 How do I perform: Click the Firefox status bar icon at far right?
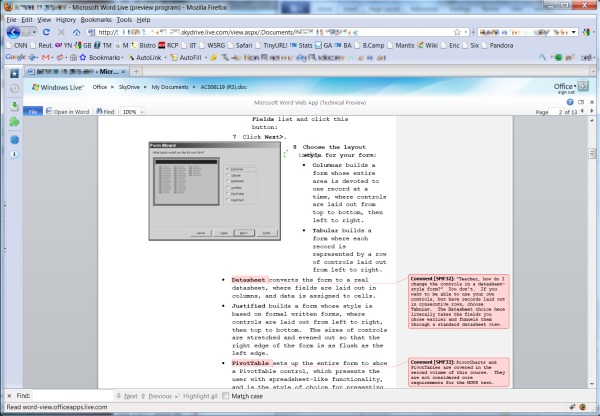(x=583, y=407)
